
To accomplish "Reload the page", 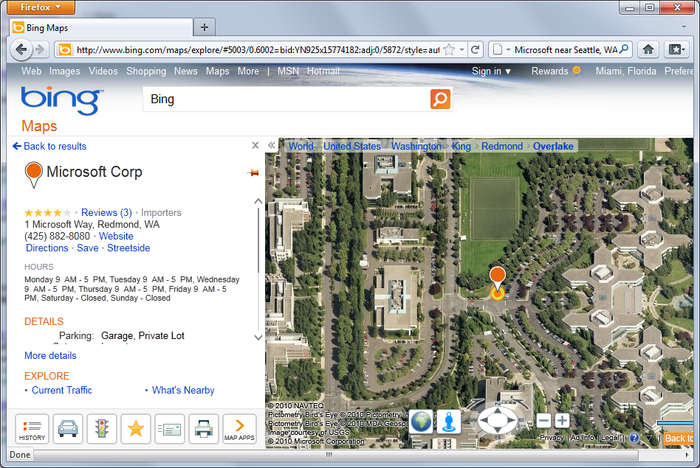I will click(475, 50).
